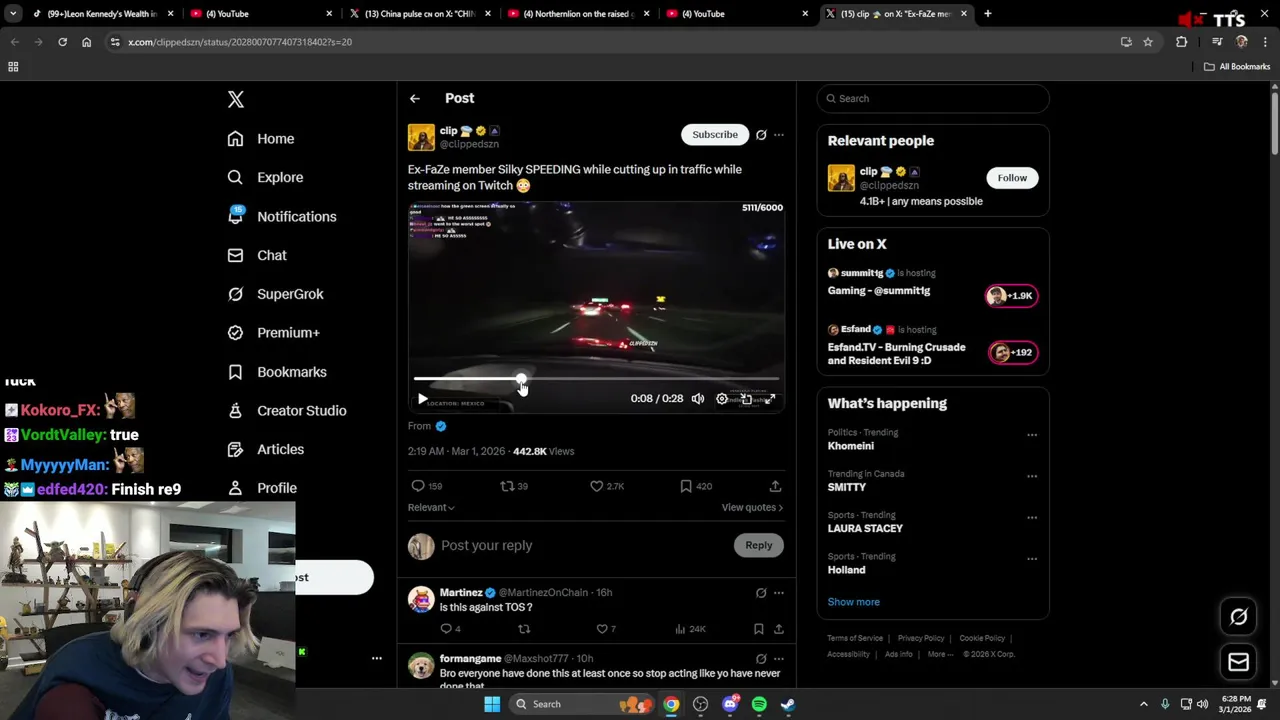Viewport: 1280px width, 720px height.
Task: Click the Reply button
Action: tap(759, 545)
